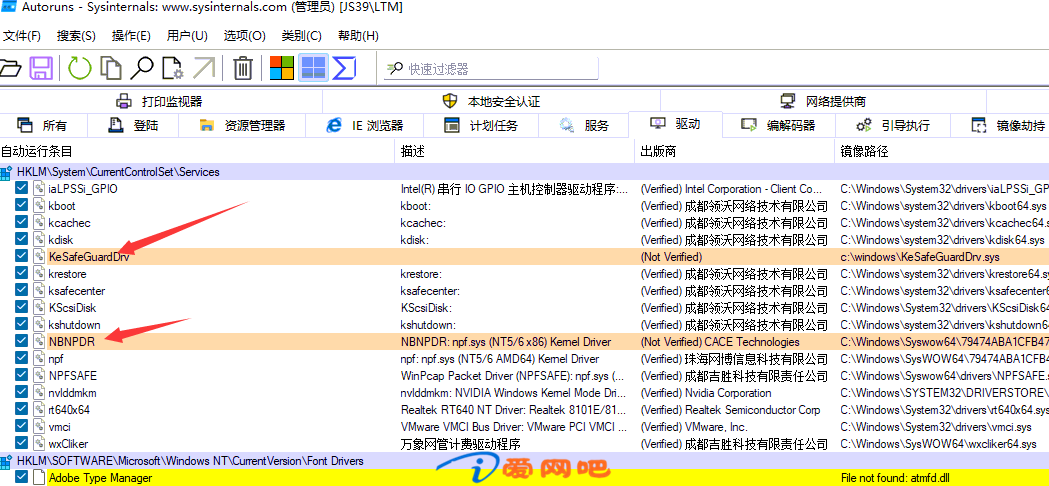The width and height of the screenshot is (1049, 486).
Task: Uncheck the iaLPSSi_GPIO entry checkbox
Action: pos(21,189)
